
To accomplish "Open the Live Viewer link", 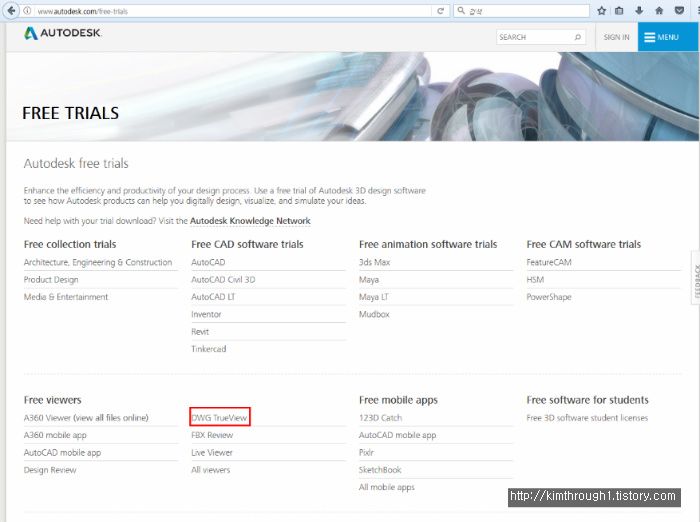I will pyautogui.click(x=212, y=452).
